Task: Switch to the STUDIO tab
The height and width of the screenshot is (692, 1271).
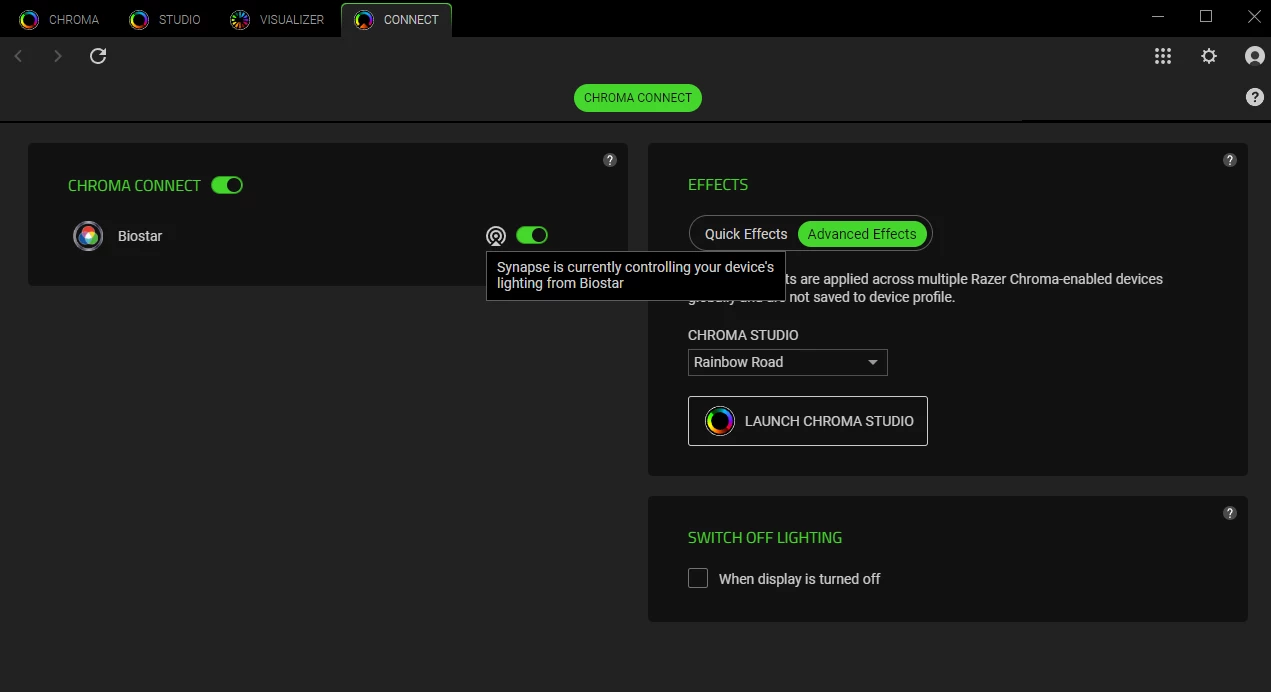Action: [165, 19]
